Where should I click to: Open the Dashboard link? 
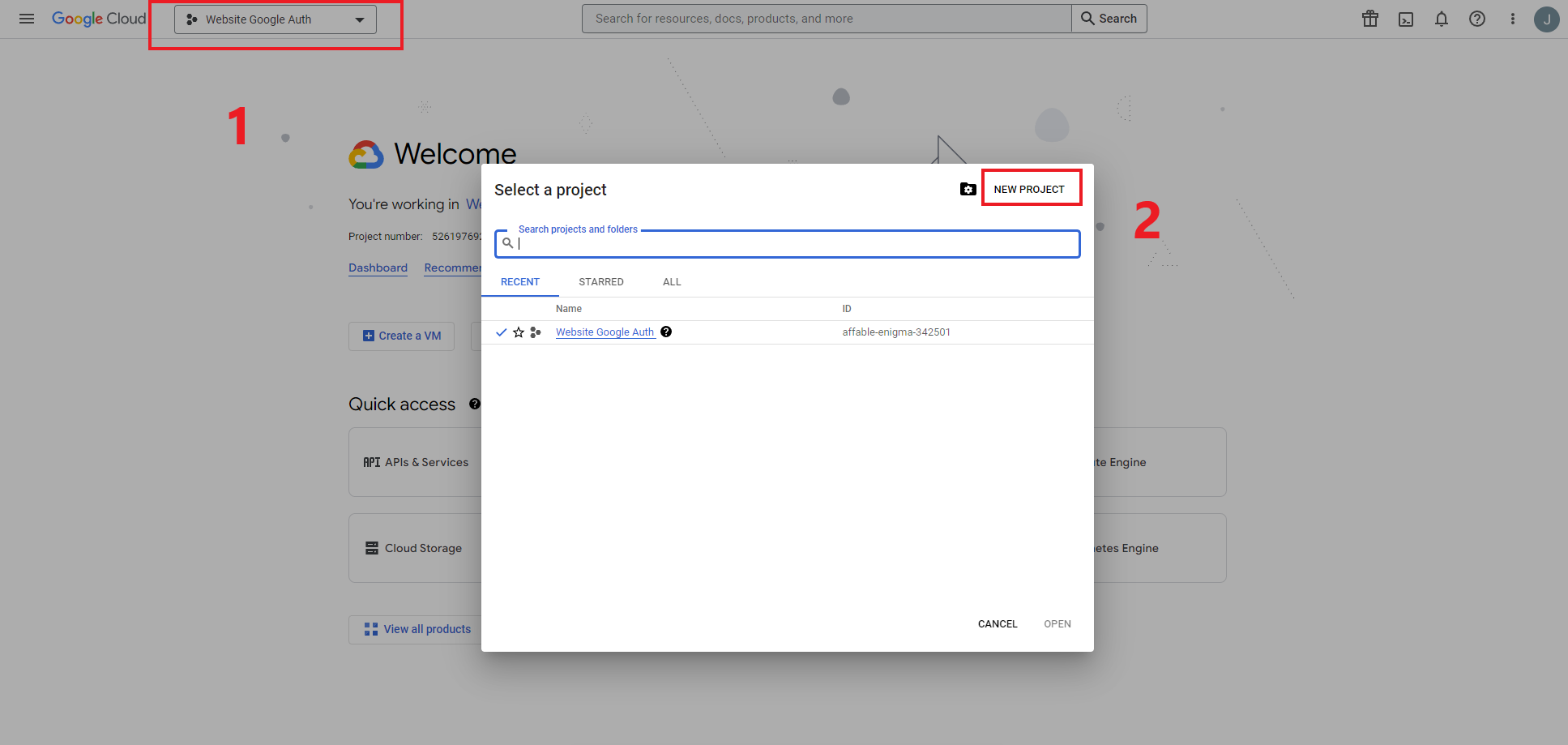pos(378,268)
